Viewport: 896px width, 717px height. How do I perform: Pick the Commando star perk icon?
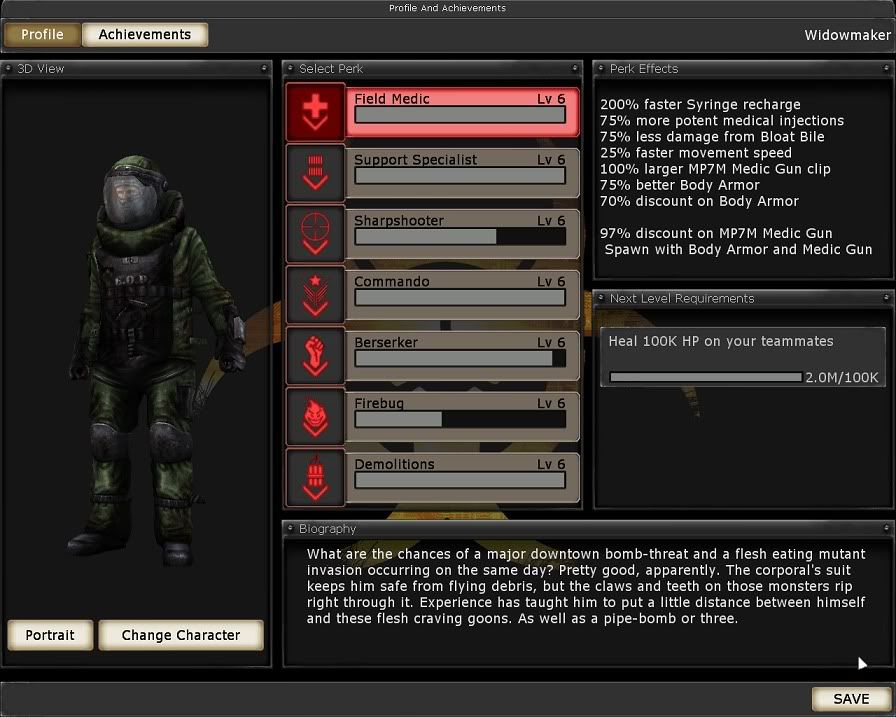click(x=315, y=294)
